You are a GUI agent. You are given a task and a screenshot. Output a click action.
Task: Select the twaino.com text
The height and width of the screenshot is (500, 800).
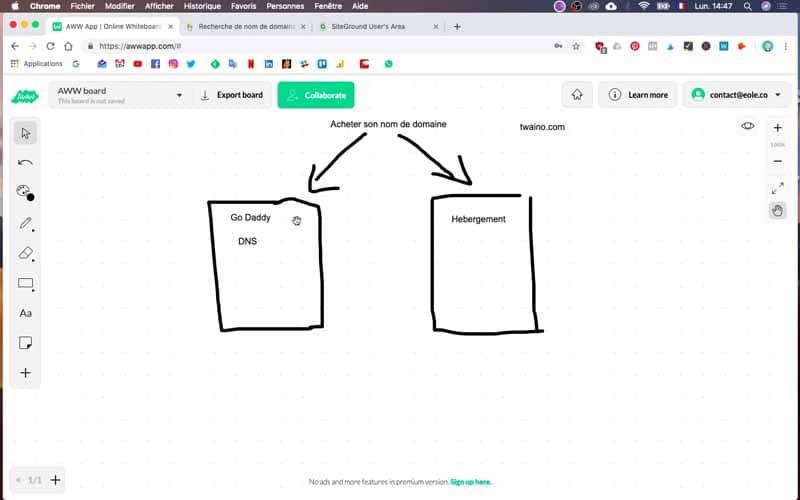[x=542, y=127]
